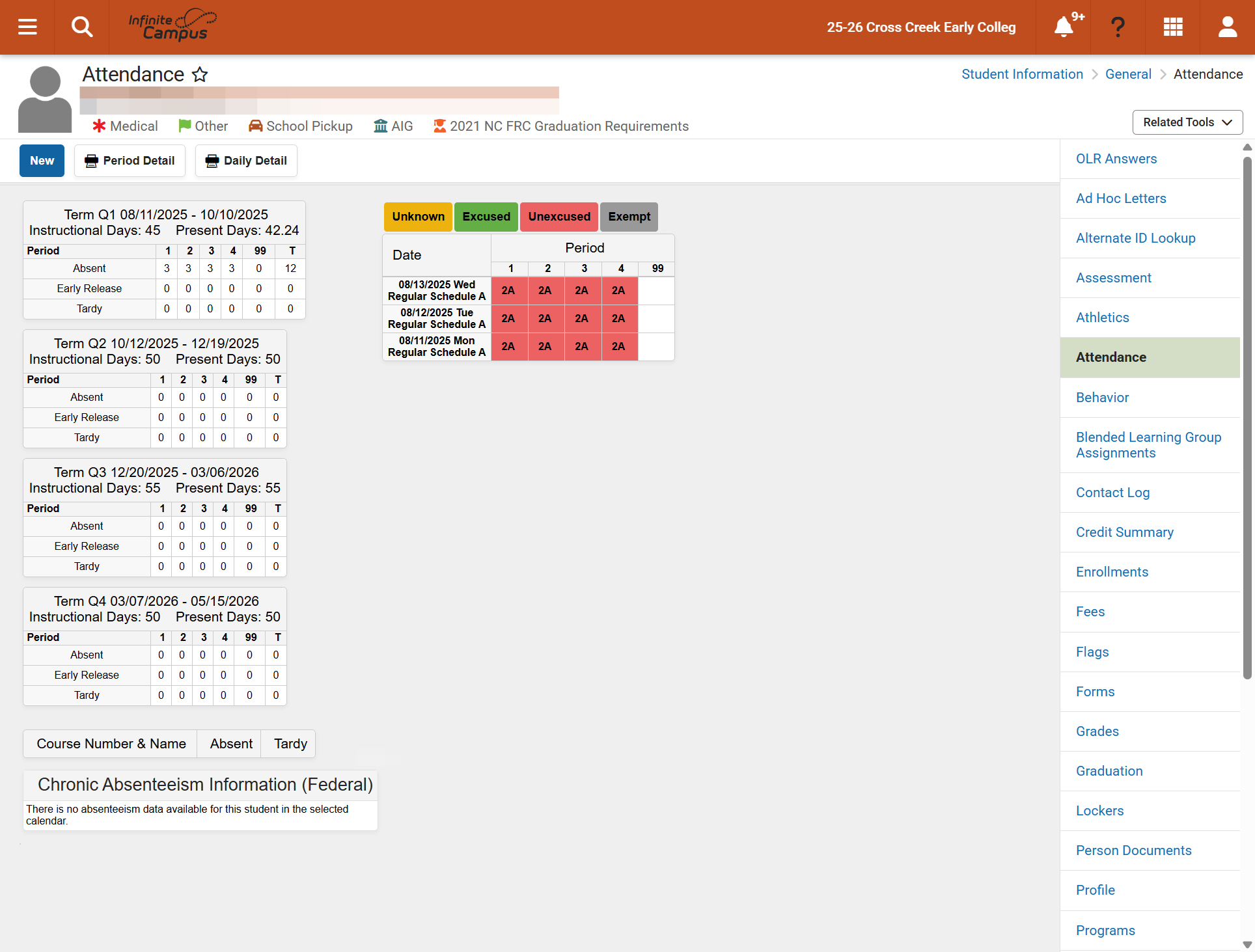Open period 4 entry for 08/11/2025

coord(618,347)
